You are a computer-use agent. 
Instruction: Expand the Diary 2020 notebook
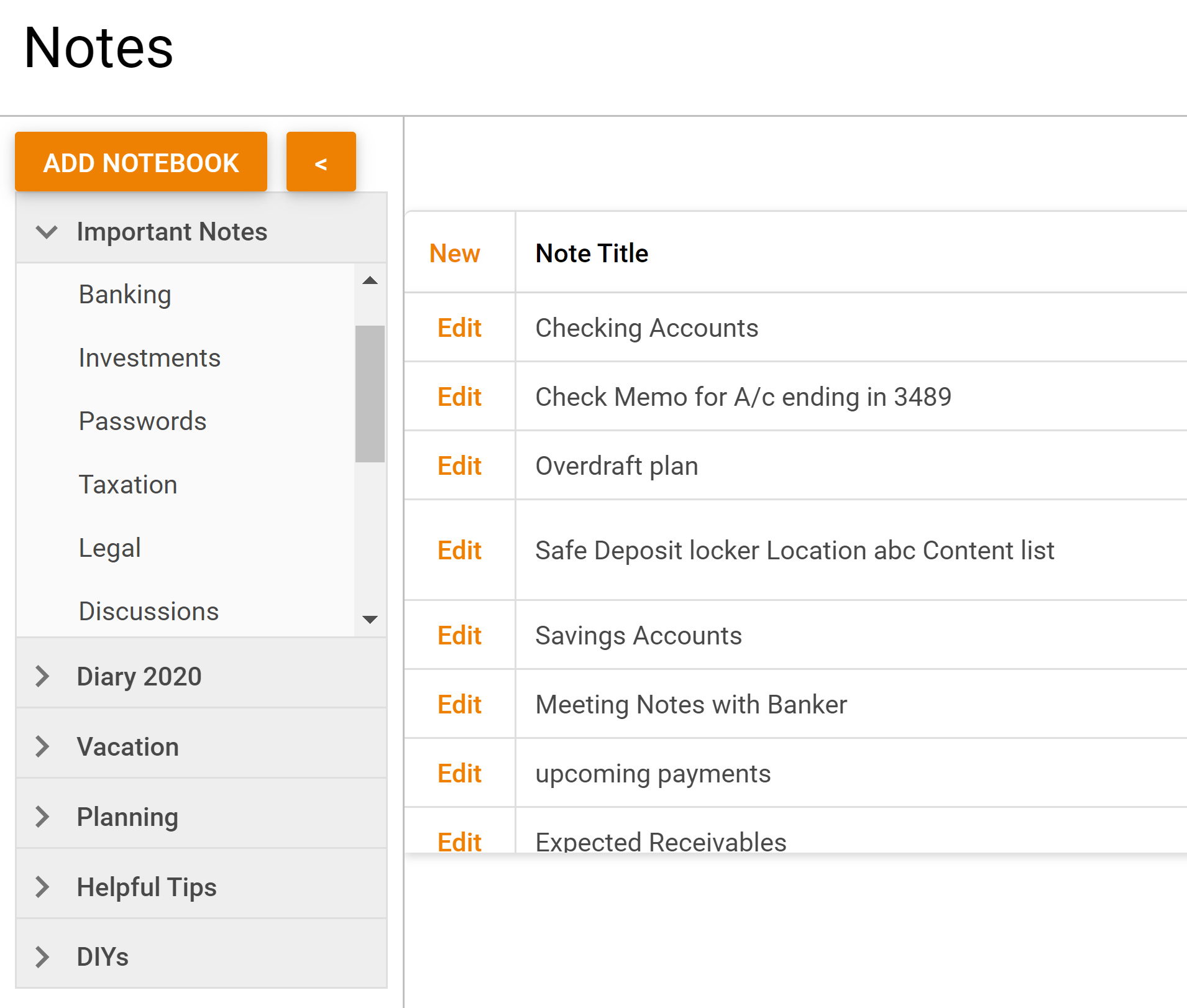tap(42, 676)
